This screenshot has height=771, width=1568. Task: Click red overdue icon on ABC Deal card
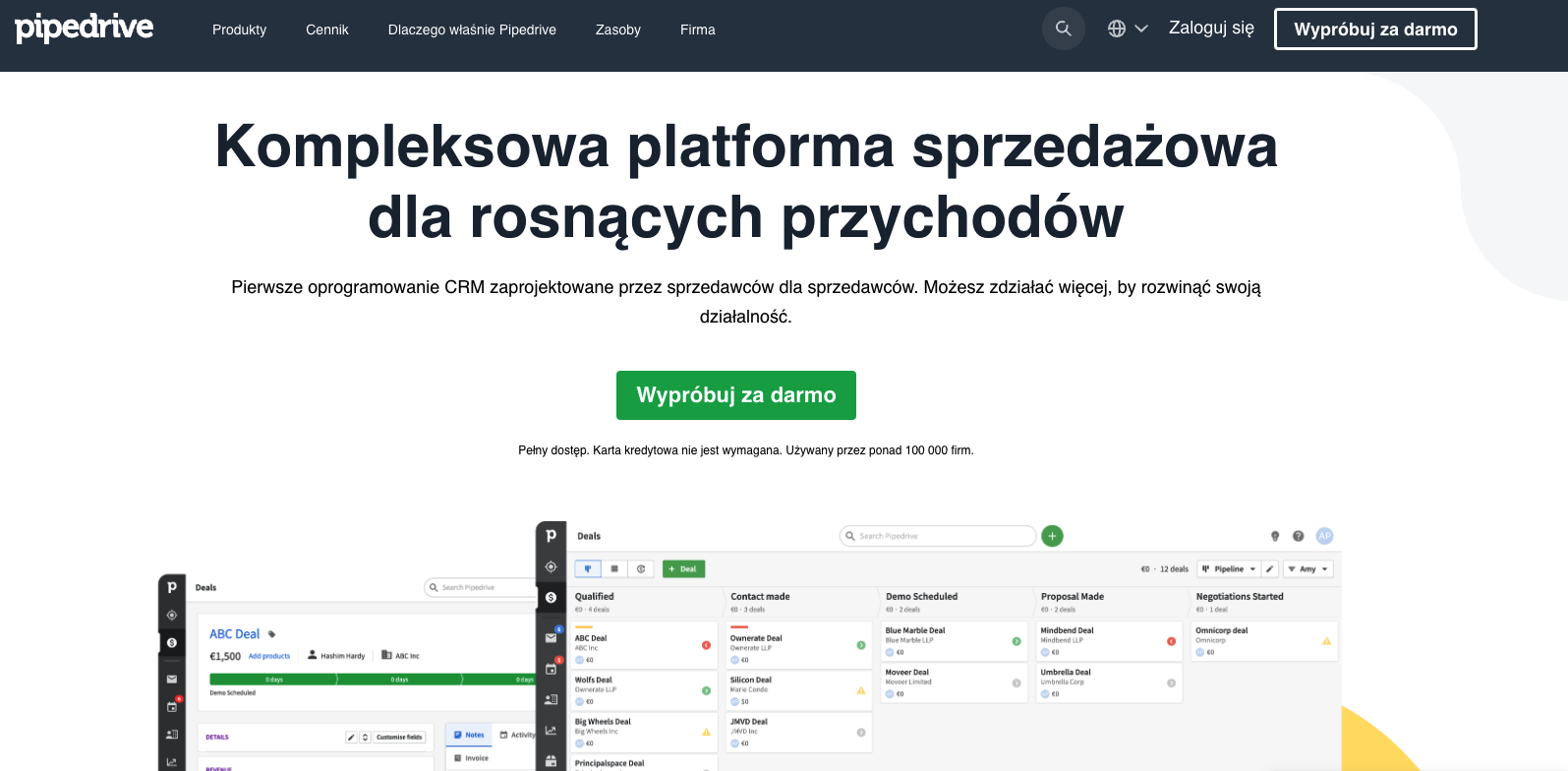[x=706, y=645]
